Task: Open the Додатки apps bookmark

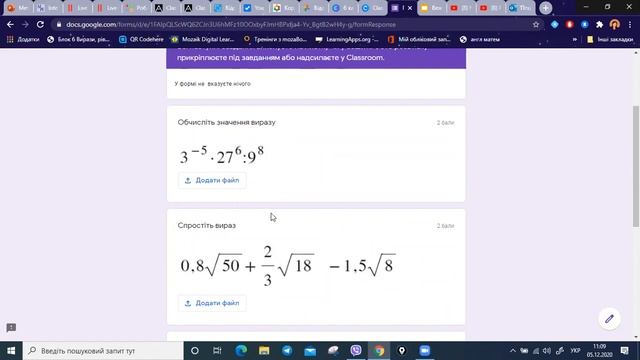Action: pos(23,39)
